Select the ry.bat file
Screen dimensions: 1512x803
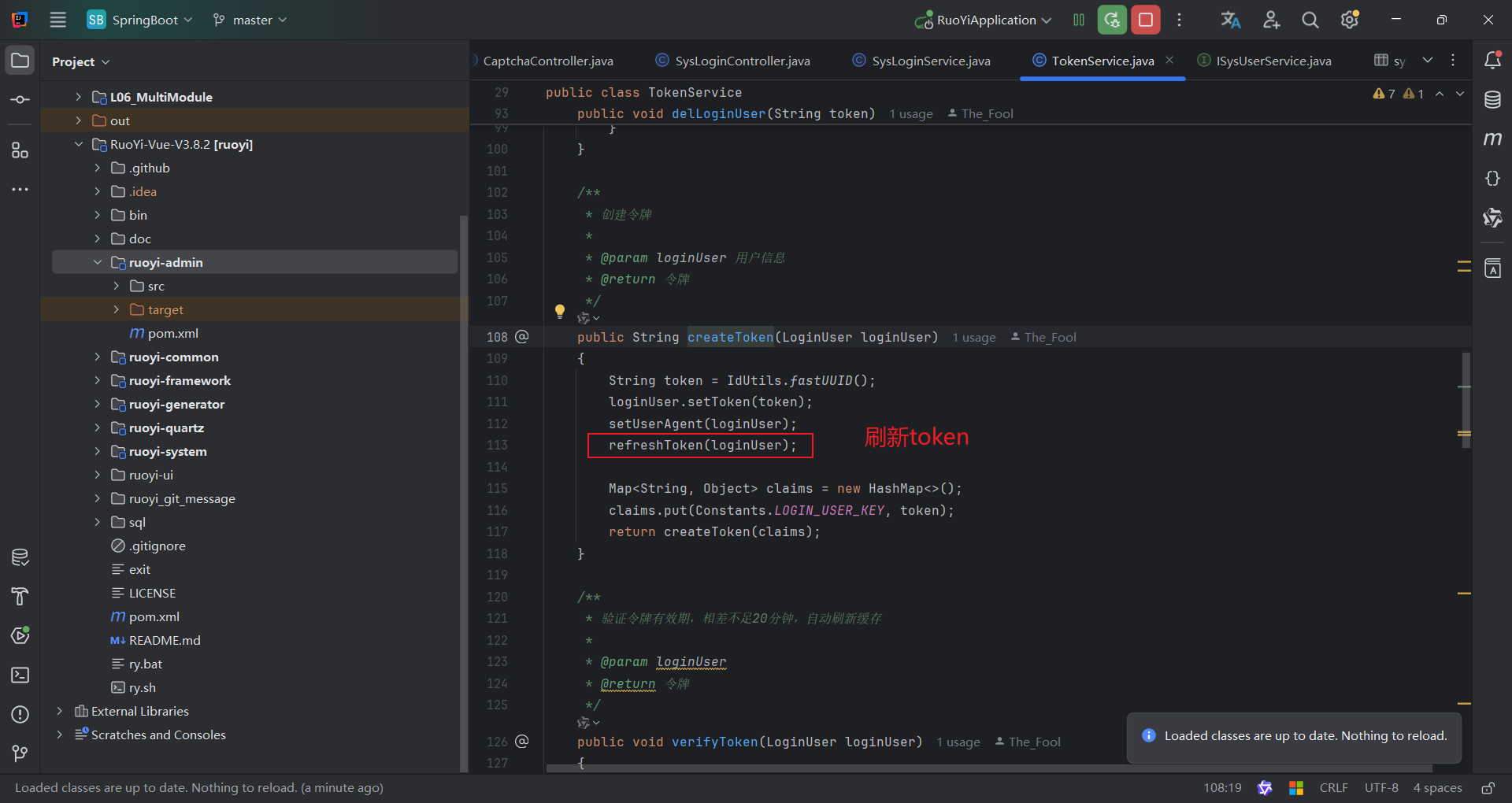[x=146, y=664]
